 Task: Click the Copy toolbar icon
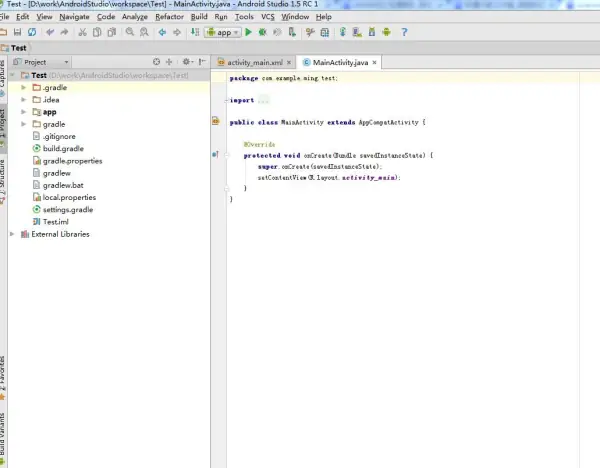click(97, 32)
